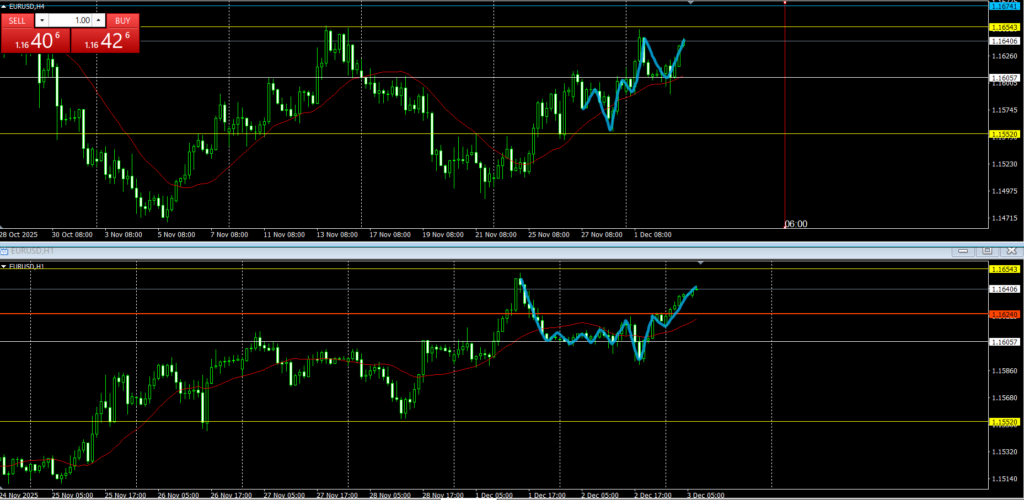Collapse the one-click trading panel on H4 chart
Screen dimensions: 1024x500
pyautogui.click(x=4, y=6)
